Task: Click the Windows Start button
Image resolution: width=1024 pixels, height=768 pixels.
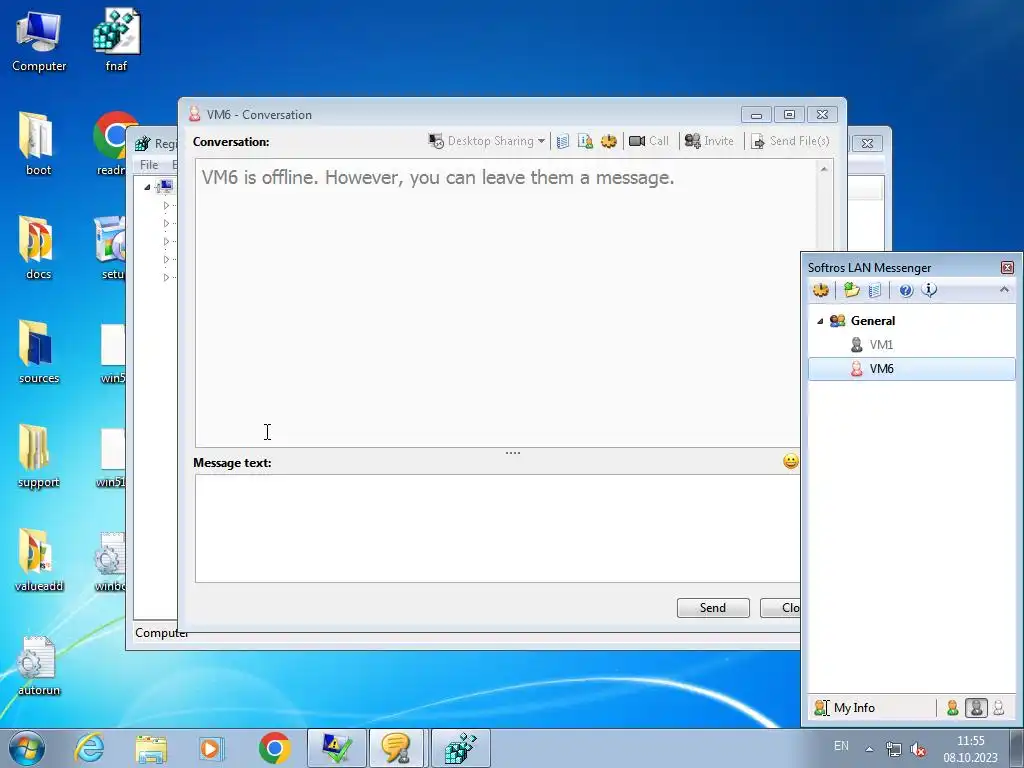Action: click(27, 748)
